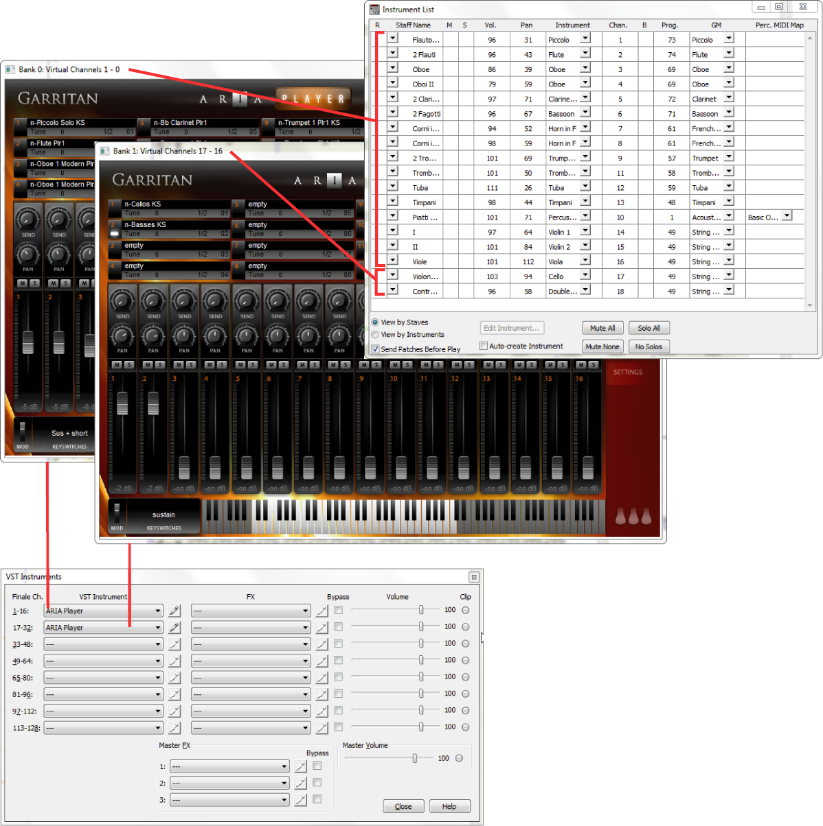Open the Basic O... Perc. MIDI Map dropdown

coord(786,216)
